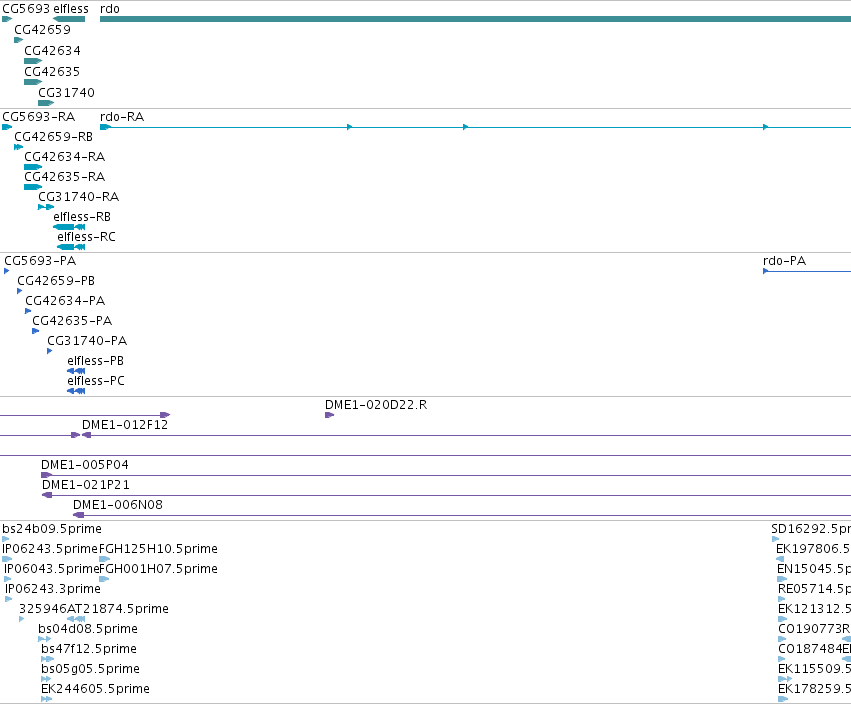
Task: Click the bs04d08.5prime EST label
Action: [88, 630]
